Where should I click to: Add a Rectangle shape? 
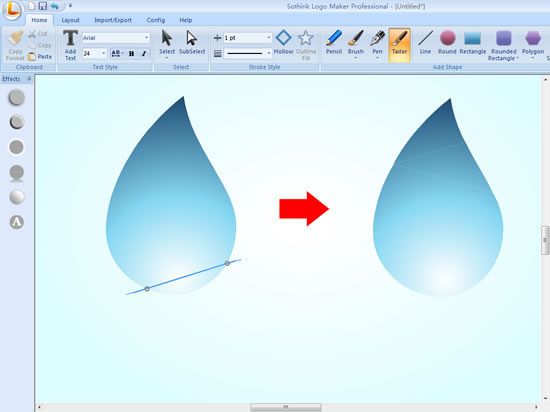[x=472, y=42]
